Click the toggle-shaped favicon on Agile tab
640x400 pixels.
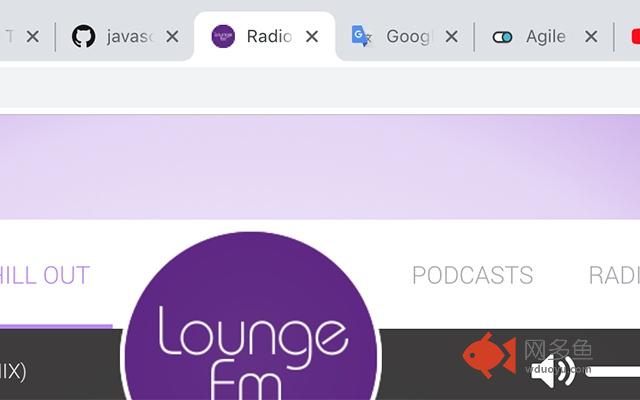[x=502, y=37]
